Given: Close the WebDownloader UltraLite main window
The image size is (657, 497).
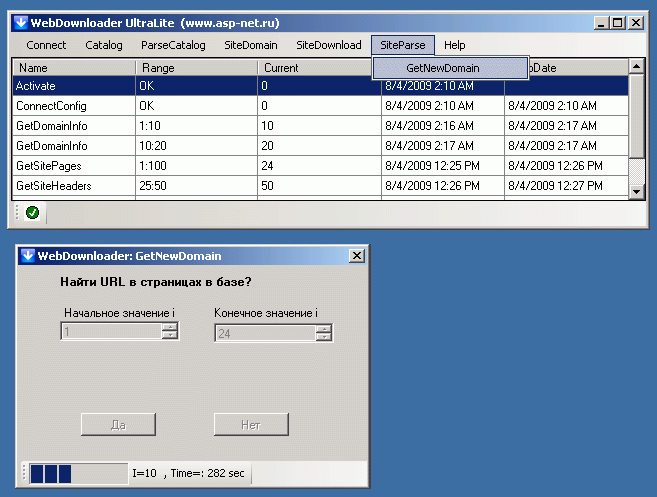Looking at the screenshot, I should pos(636,23).
